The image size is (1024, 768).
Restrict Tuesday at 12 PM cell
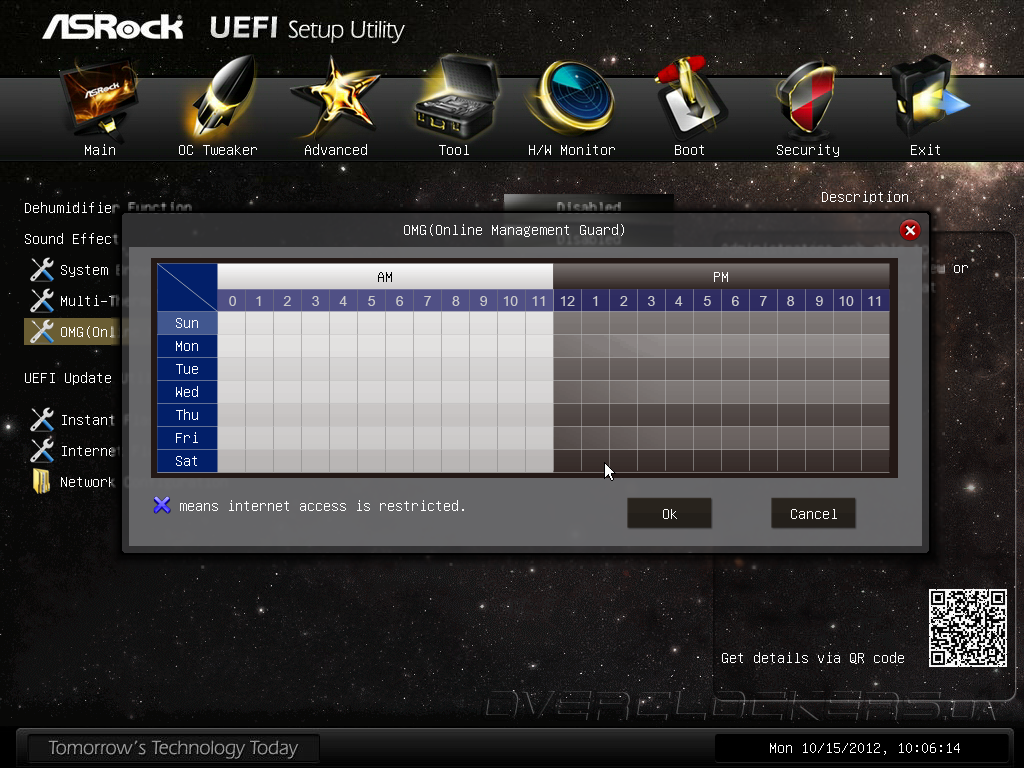coord(568,369)
